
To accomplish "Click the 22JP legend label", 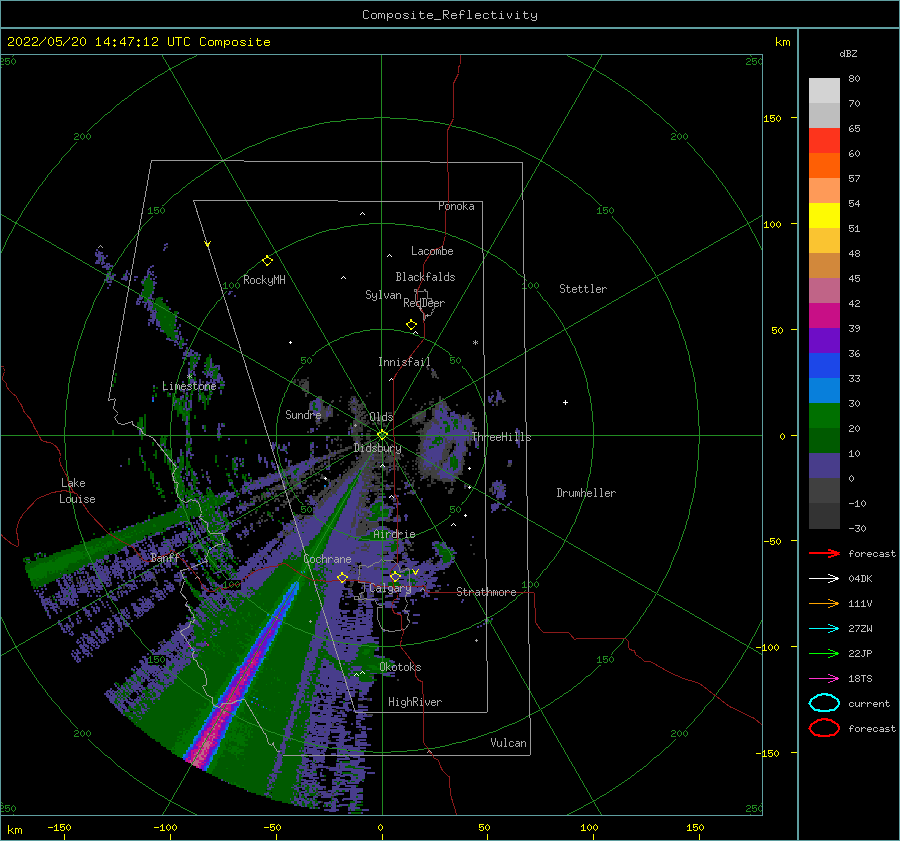I will coord(860,653).
